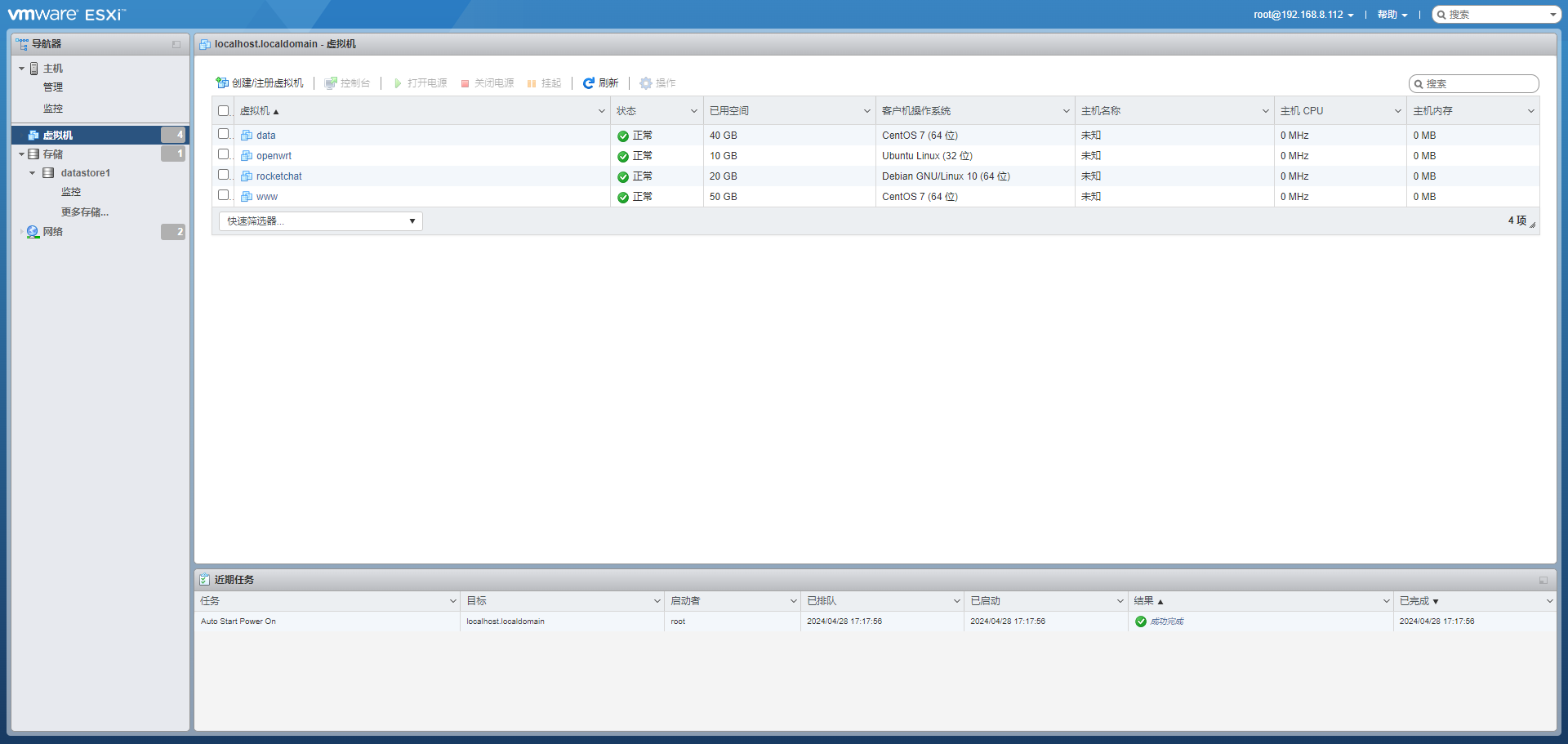Sort recent tasks by 已完成 column
The height and width of the screenshot is (744, 1568).
click(1414, 601)
